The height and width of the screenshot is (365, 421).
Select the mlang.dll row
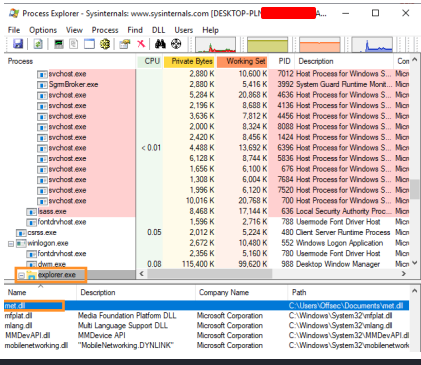[207, 326]
